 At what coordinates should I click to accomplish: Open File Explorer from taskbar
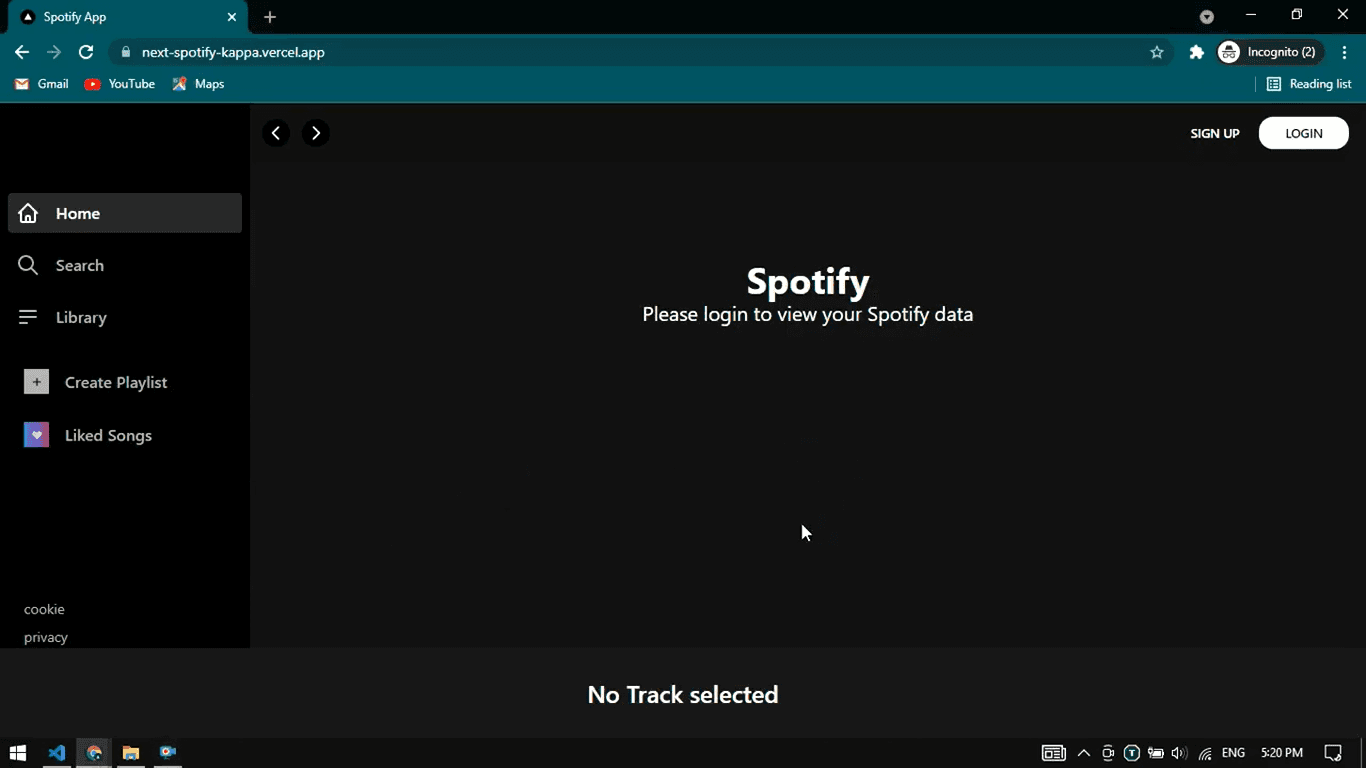(130, 753)
